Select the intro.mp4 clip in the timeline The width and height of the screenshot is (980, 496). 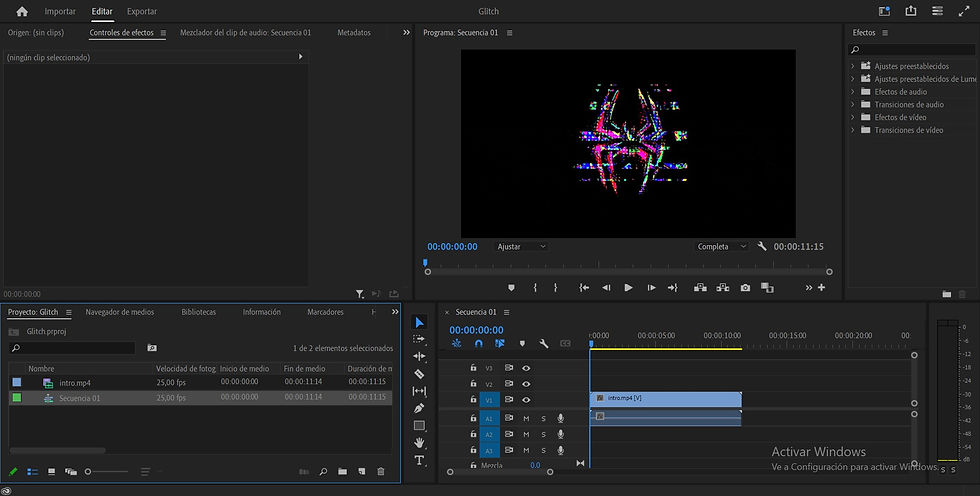coord(665,399)
